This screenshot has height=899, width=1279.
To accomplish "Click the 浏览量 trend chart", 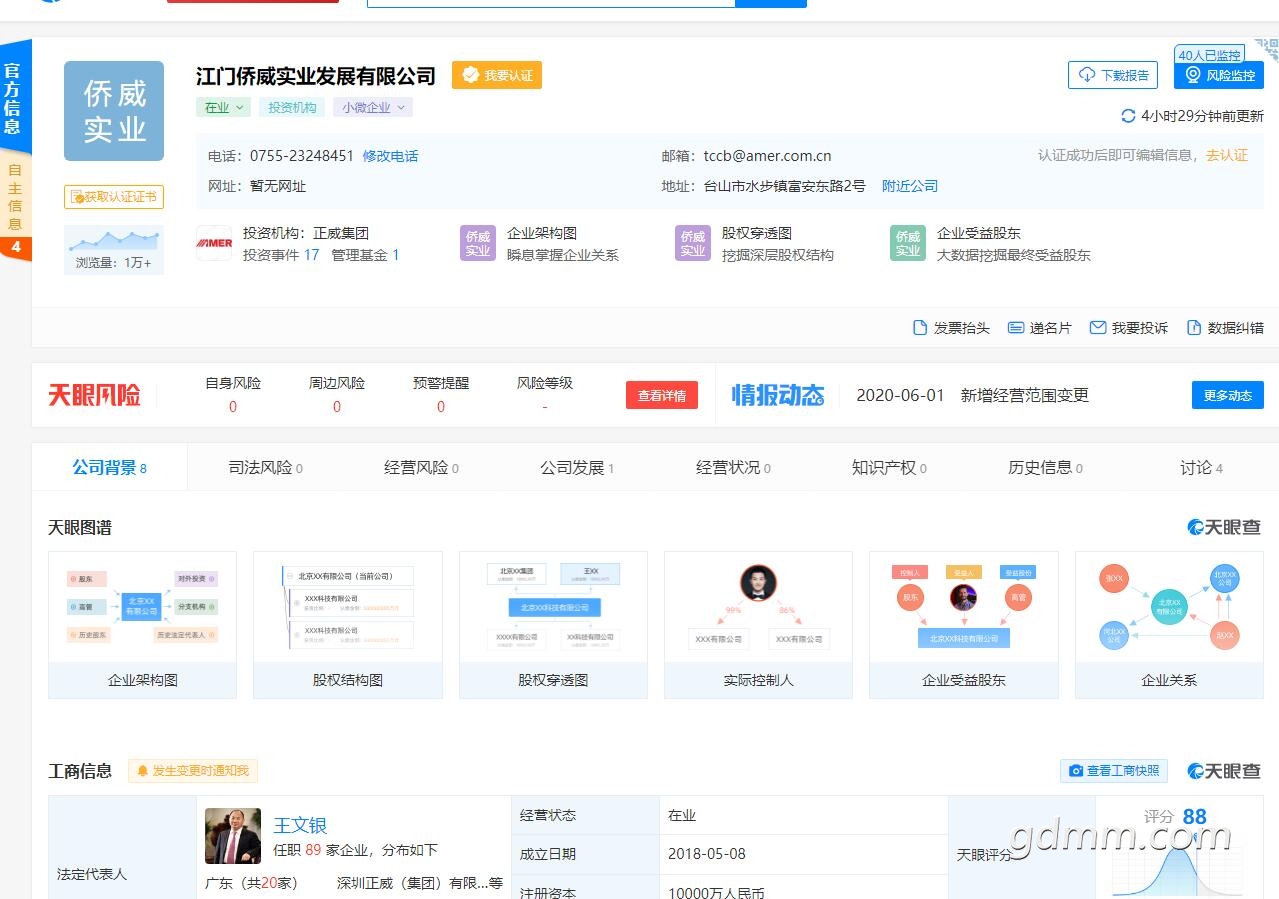I will [x=114, y=240].
